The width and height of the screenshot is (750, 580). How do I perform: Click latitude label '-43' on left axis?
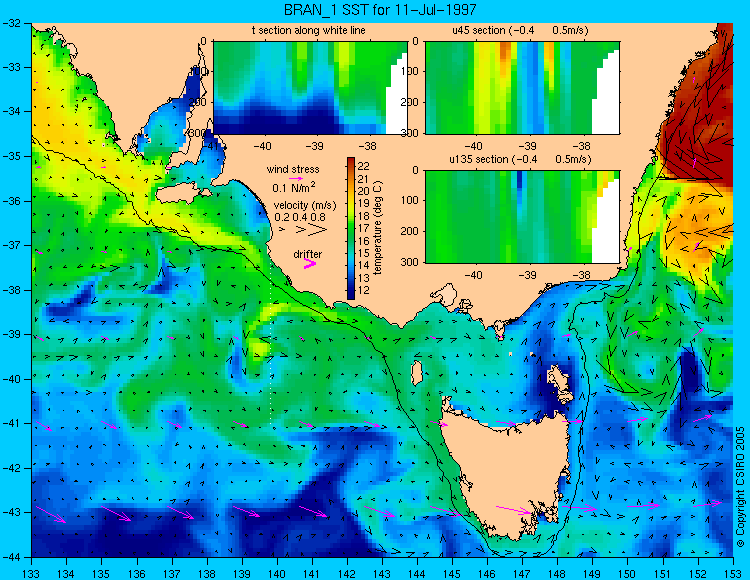(x=11, y=513)
